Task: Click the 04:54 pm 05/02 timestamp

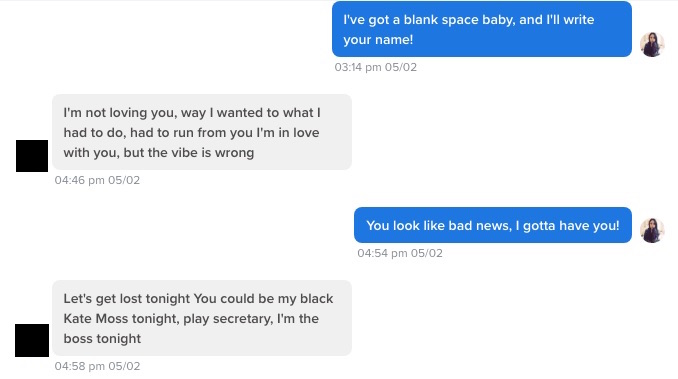Action: 400,253
